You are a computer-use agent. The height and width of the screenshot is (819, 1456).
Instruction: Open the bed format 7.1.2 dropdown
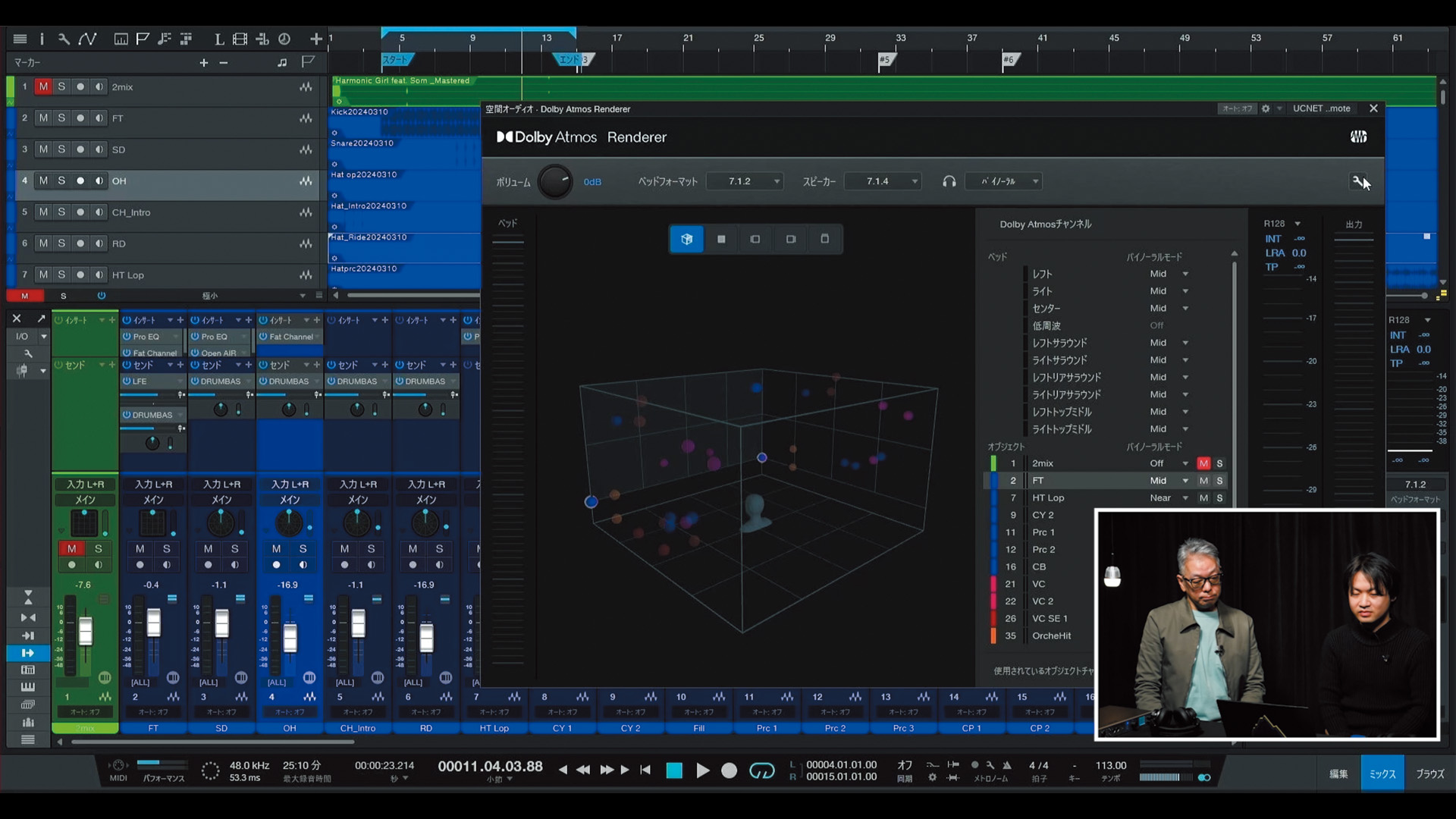tap(745, 181)
